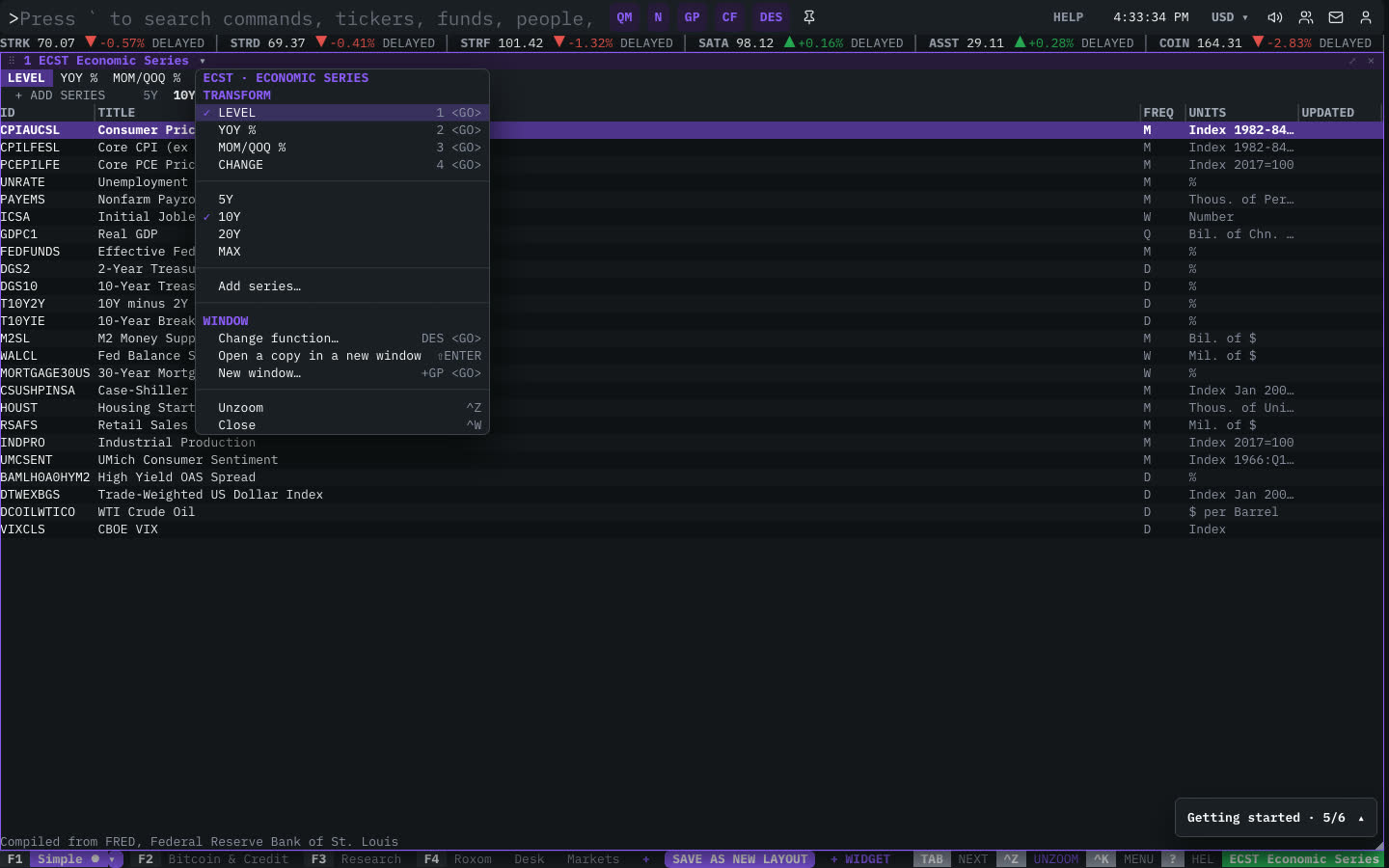This screenshot has width=1389, height=868.
Task: Select MOM/QOQ % transform in the menu
Action: coord(342,148)
